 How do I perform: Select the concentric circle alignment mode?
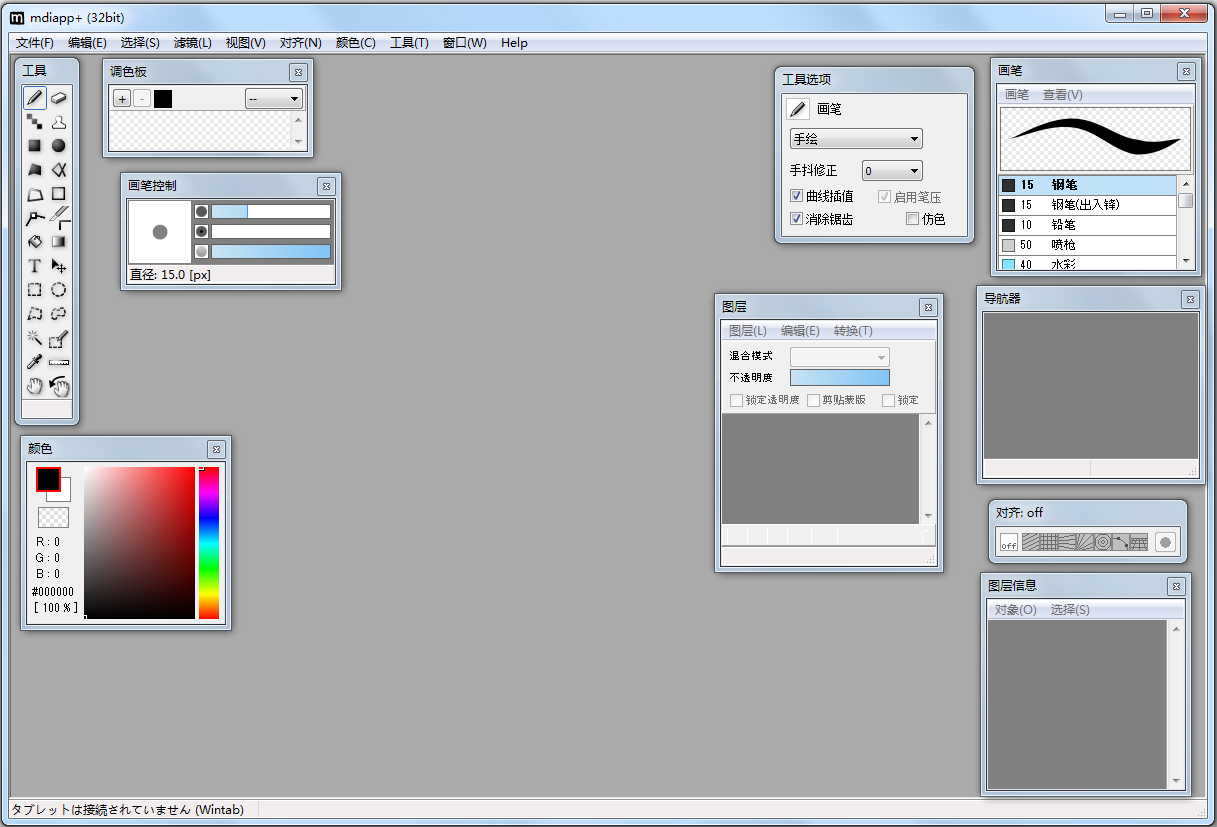pos(1103,541)
